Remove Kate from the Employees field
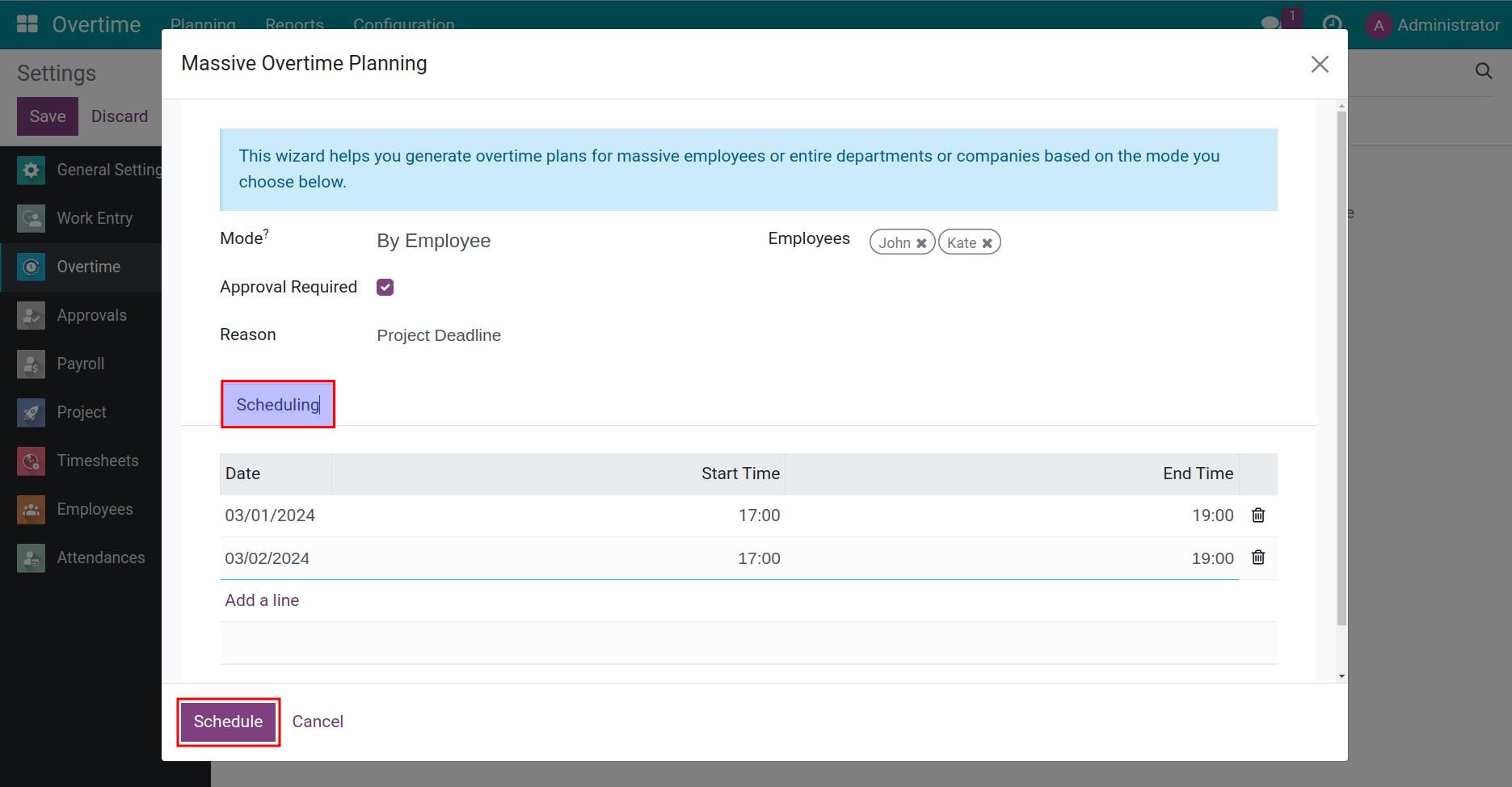Viewport: 1512px width, 787px height. tap(987, 242)
